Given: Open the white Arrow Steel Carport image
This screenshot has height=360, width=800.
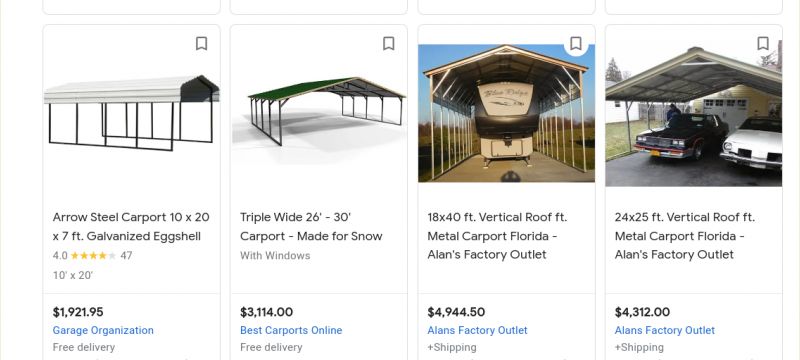Looking at the screenshot, I should (x=132, y=113).
